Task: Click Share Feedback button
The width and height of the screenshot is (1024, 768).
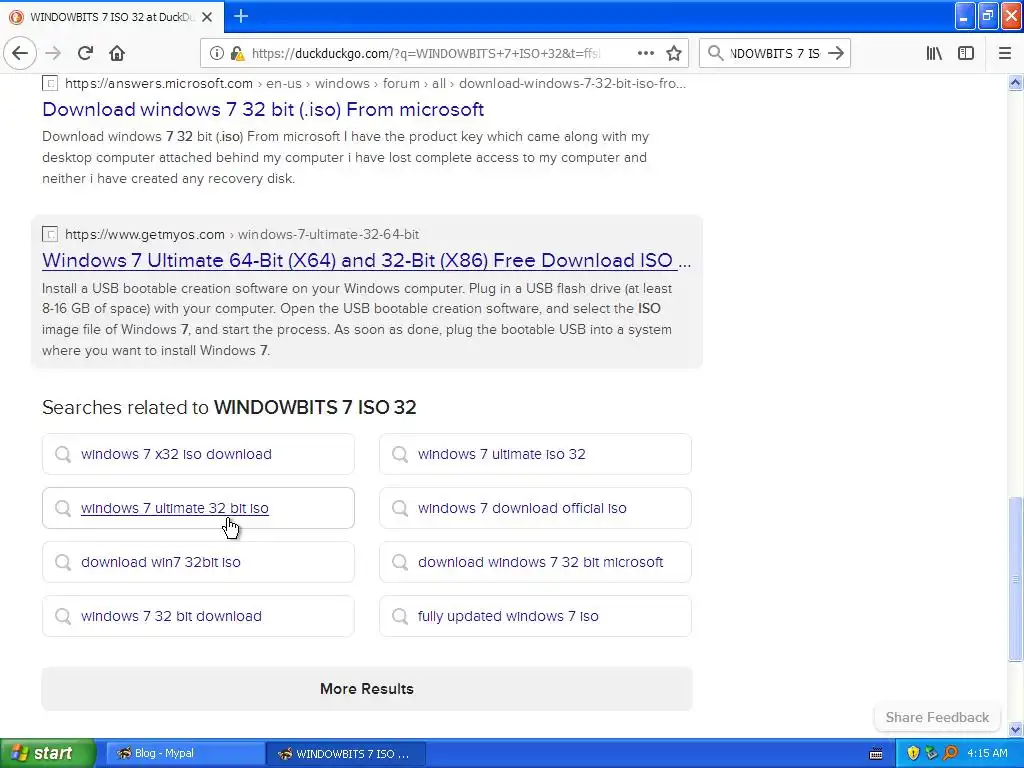Action: 937,717
